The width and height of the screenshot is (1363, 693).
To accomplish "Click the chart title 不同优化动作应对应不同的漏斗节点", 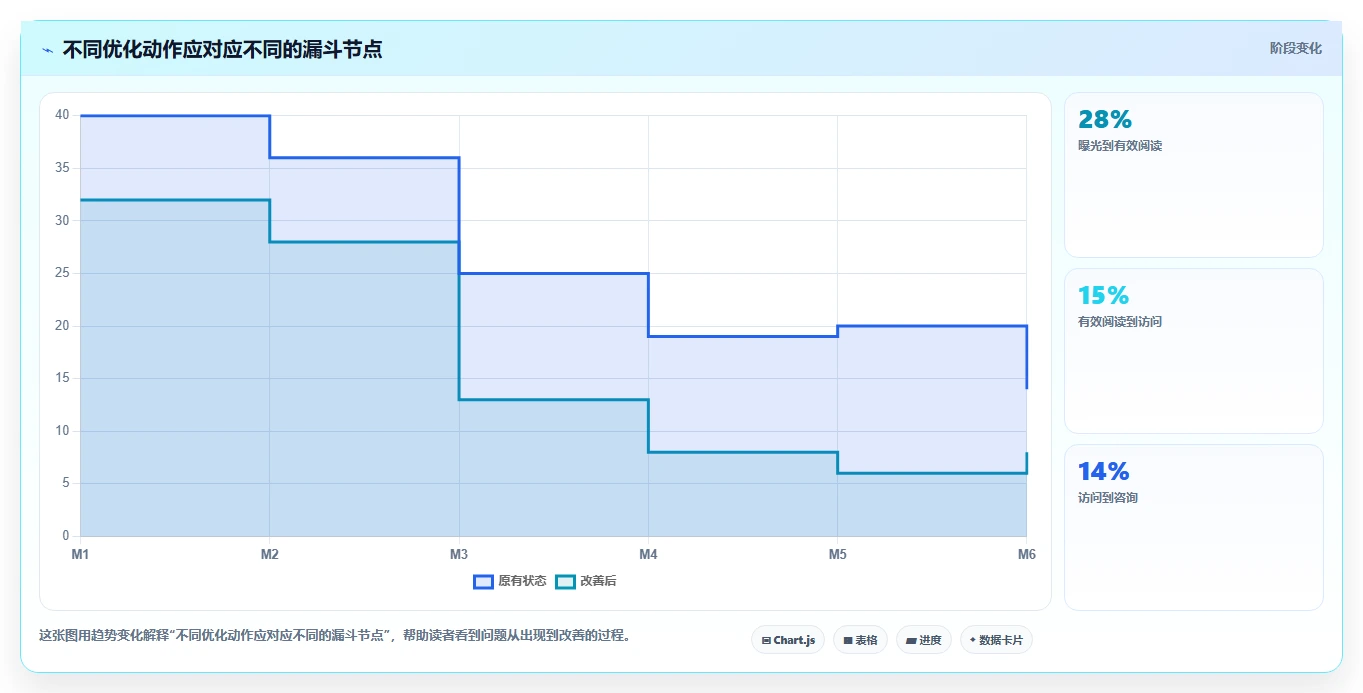I will pyautogui.click(x=222, y=49).
